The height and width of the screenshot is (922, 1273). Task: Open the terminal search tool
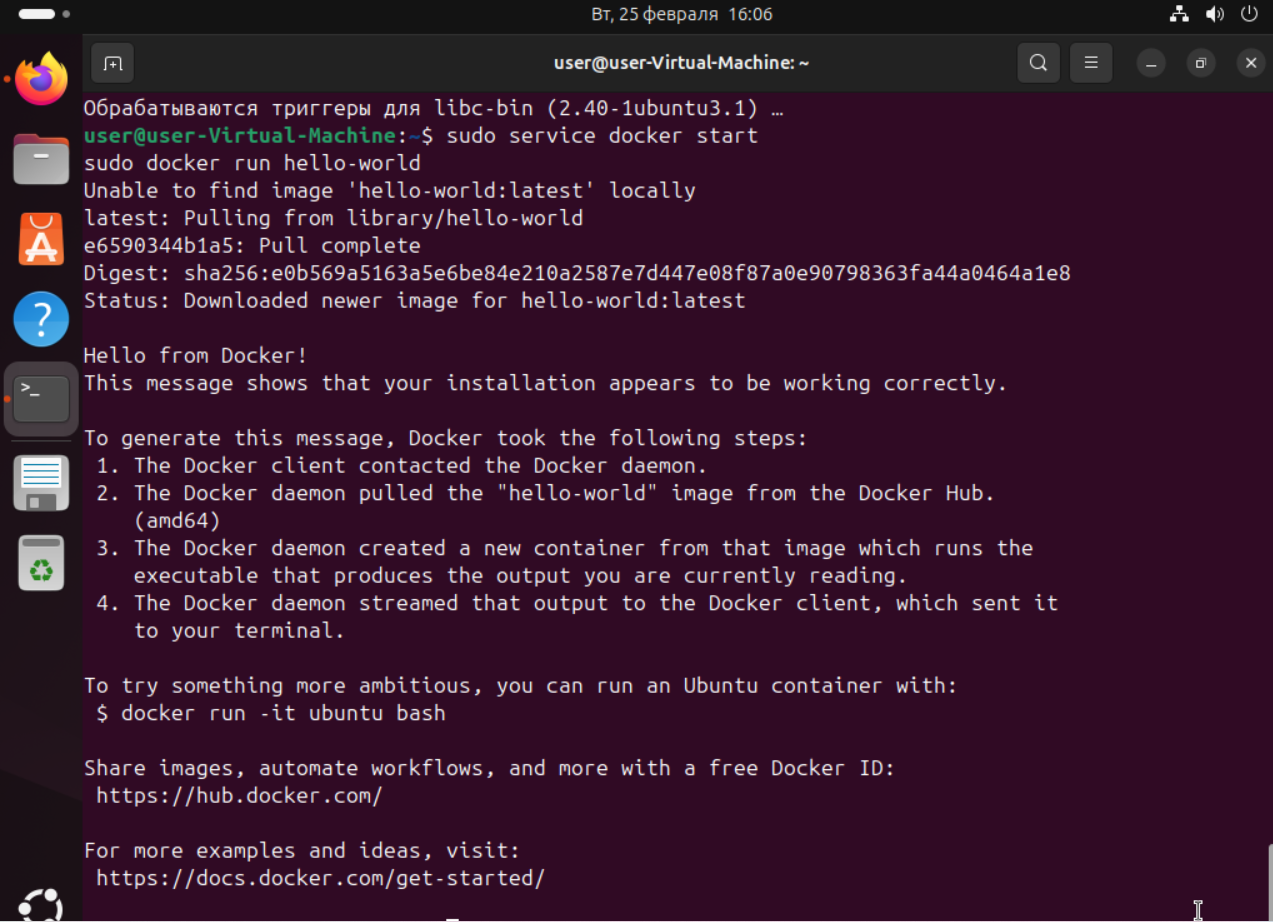coord(1037,62)
